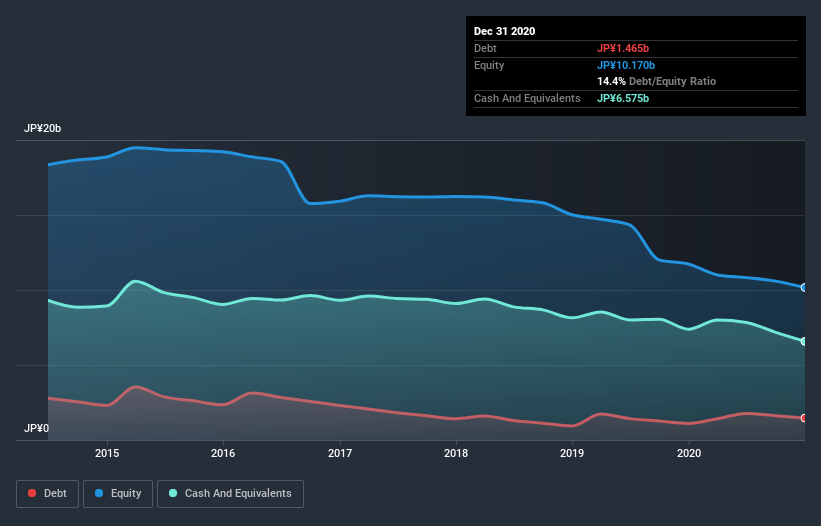Viewport: 821px width, 526px height.
Task: Select the 2016 x-axis label
Action: [223, 453]
